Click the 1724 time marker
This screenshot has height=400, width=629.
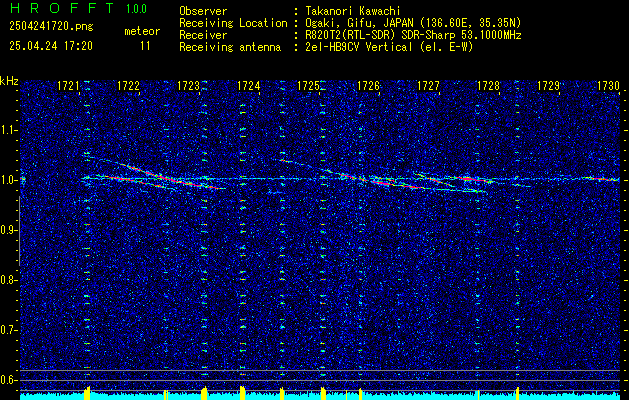pos(248,86)
